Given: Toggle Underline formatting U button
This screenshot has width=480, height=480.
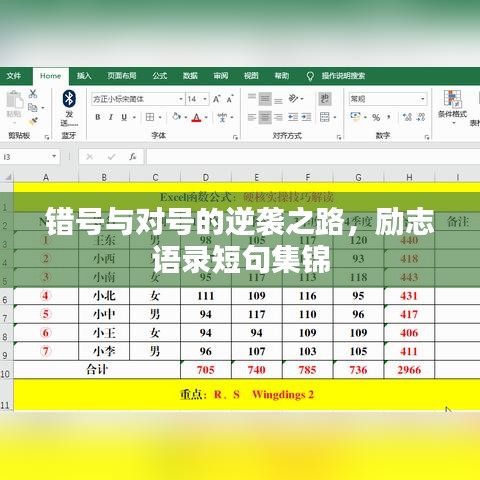Looking at the screenshot, I should pyautogui.click(x=124, y=117).
